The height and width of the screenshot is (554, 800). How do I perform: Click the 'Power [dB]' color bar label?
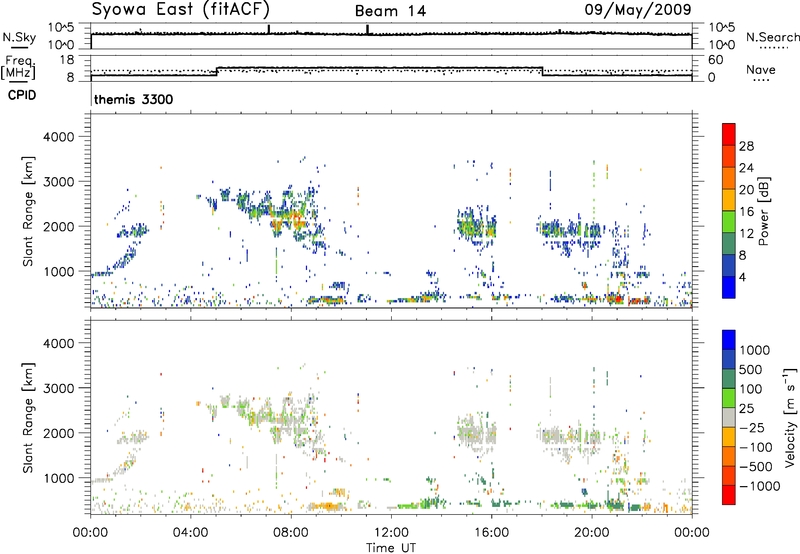point(763,211)
